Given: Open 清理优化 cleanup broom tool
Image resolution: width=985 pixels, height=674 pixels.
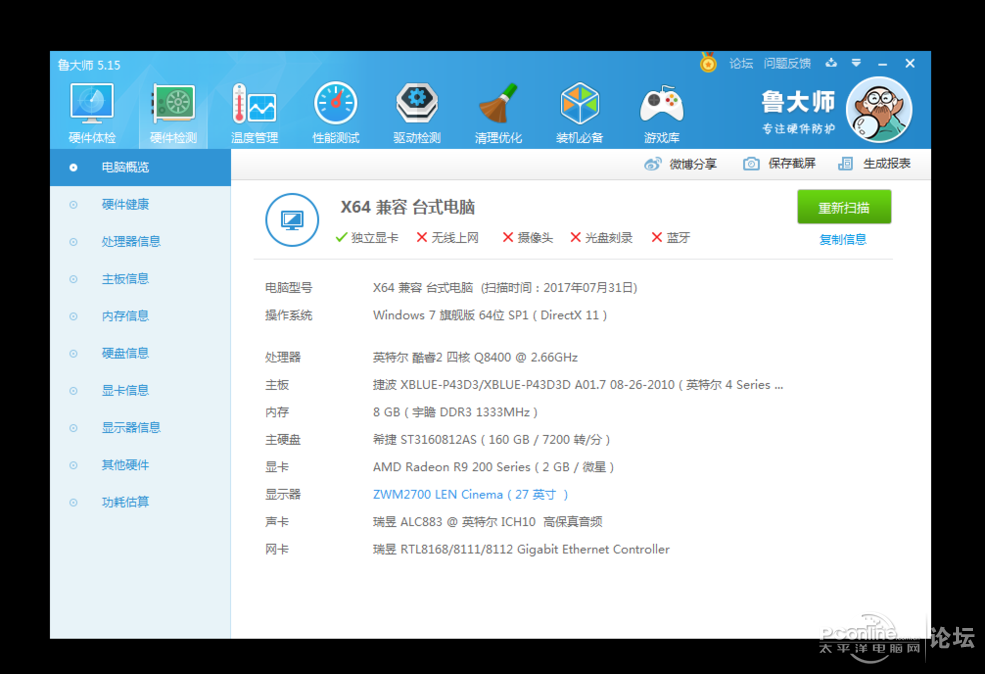Looking at the screenshot, I should 498,113.
